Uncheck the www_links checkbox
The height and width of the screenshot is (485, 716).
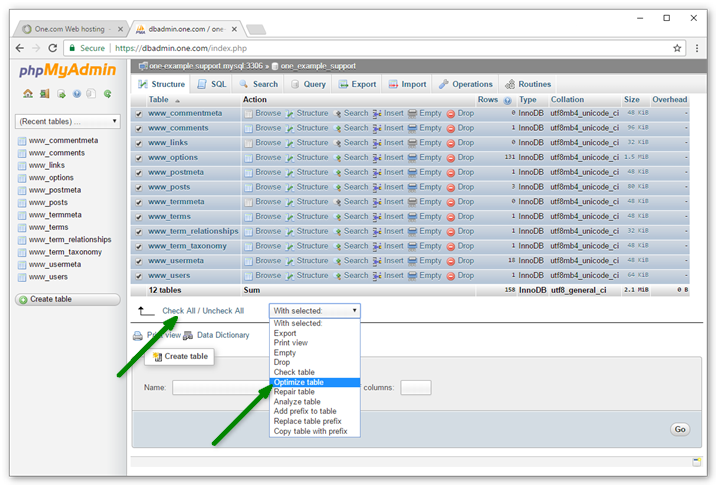pos(138,143)
